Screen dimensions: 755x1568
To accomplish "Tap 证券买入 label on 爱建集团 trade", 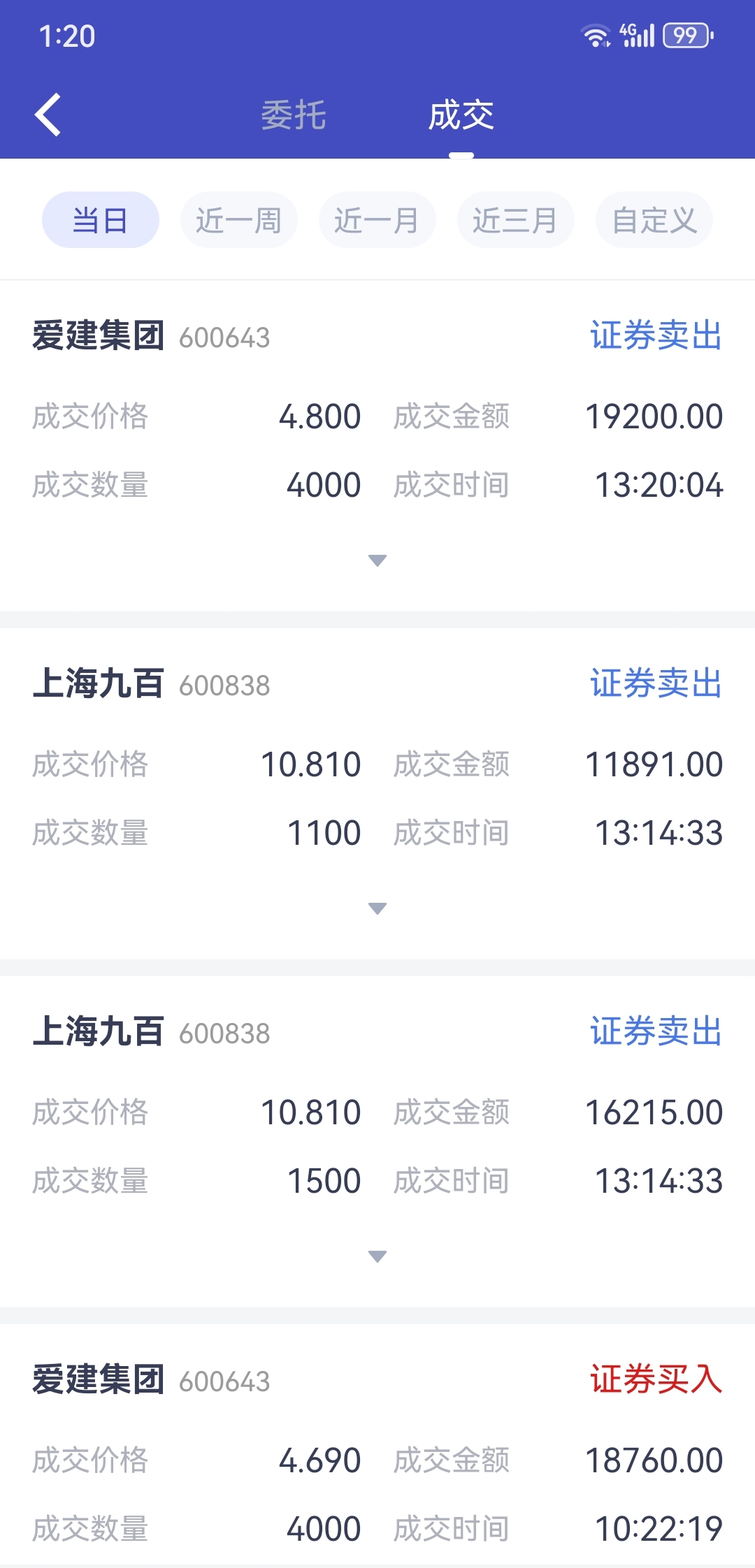I will click(656, 1379).
